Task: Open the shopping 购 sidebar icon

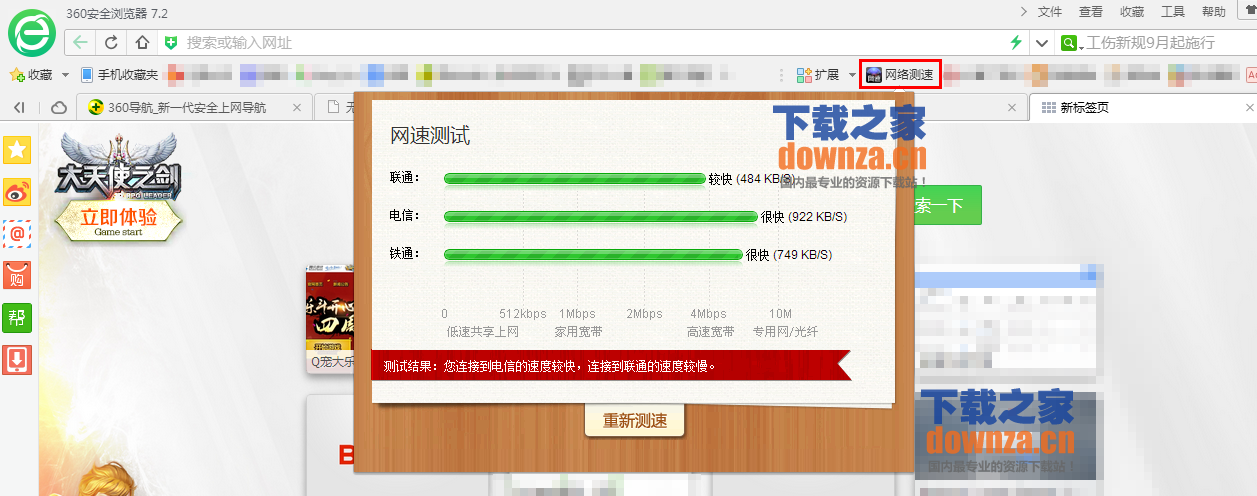Action: tap(17, 274)
